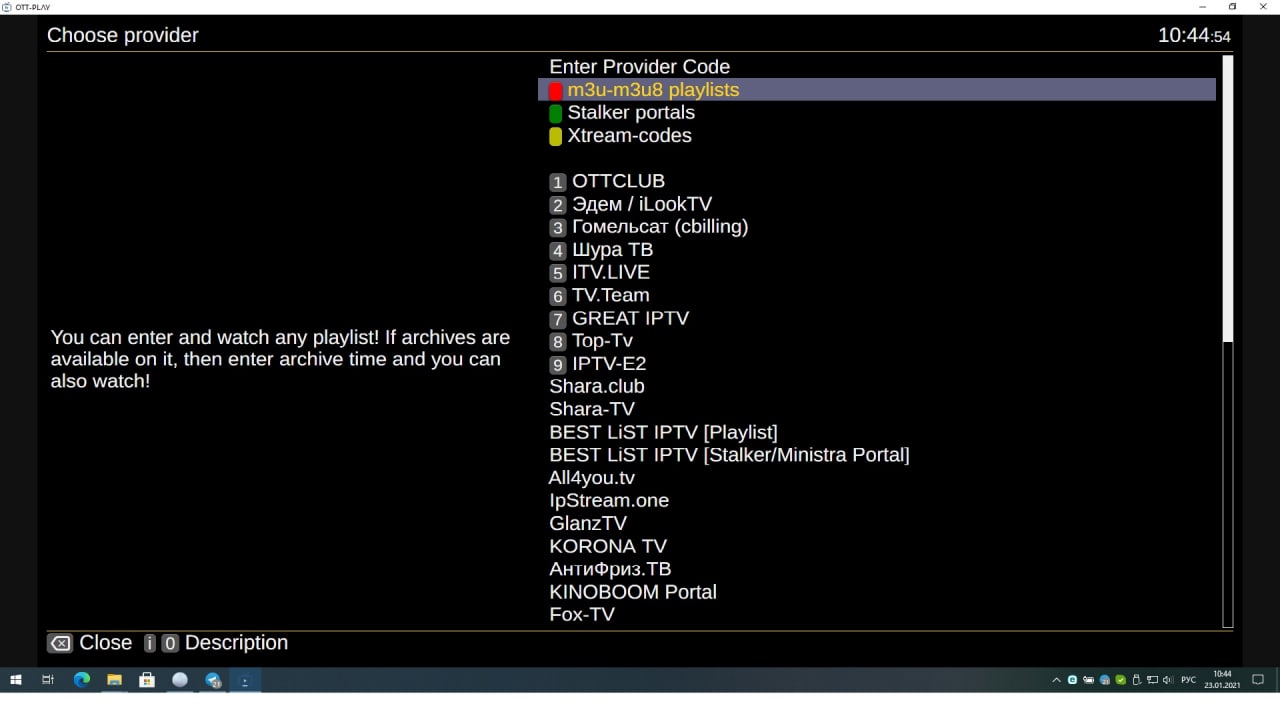The image size is (1280, 720).
Task: Click the red m3u-m3u8 playlists marker
Action: [556, 91]
